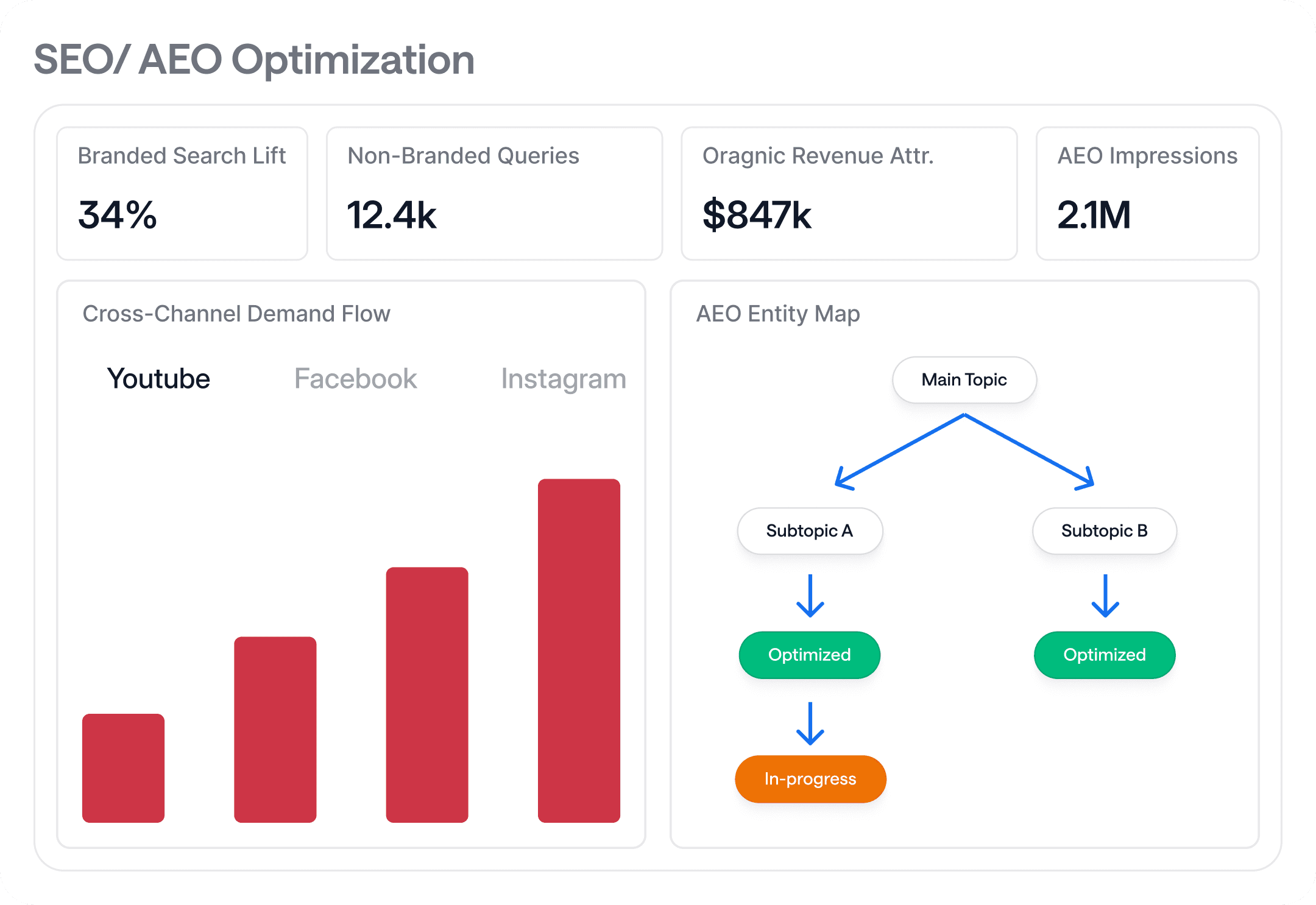Click the tallest red bar in chart
Image resolution: width=1316 pixels, height=905 pixels.
pyautogui.click(x=579, y=650)
